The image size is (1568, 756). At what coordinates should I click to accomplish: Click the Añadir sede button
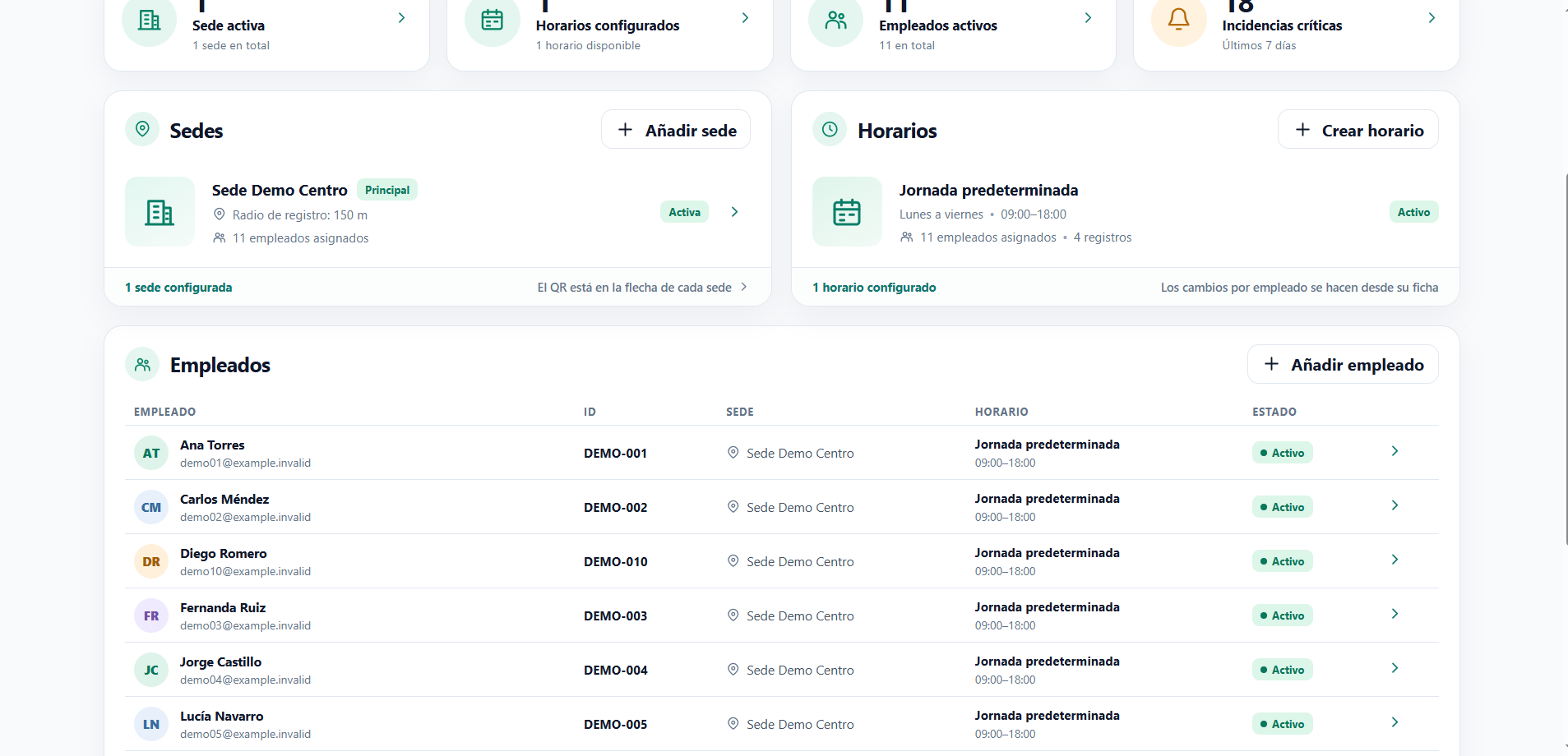(676, 130)
